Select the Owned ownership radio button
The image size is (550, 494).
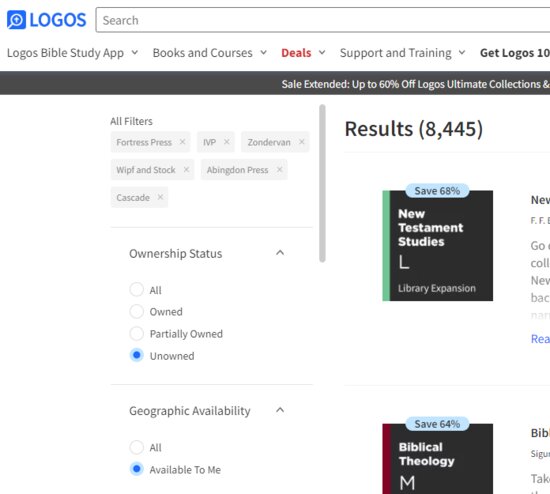(136, 311)
